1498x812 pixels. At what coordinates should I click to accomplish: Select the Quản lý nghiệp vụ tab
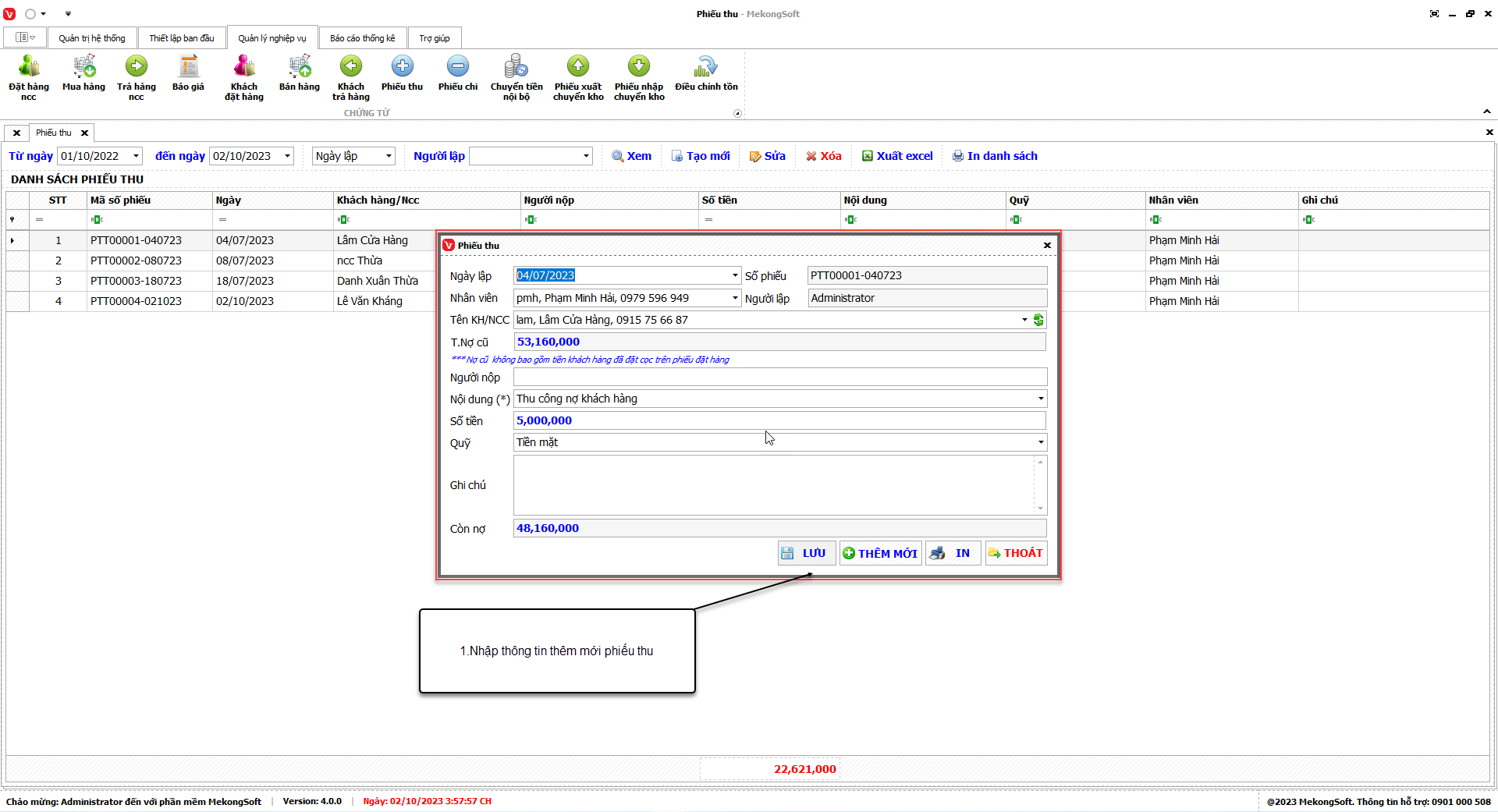coord(272,38)
